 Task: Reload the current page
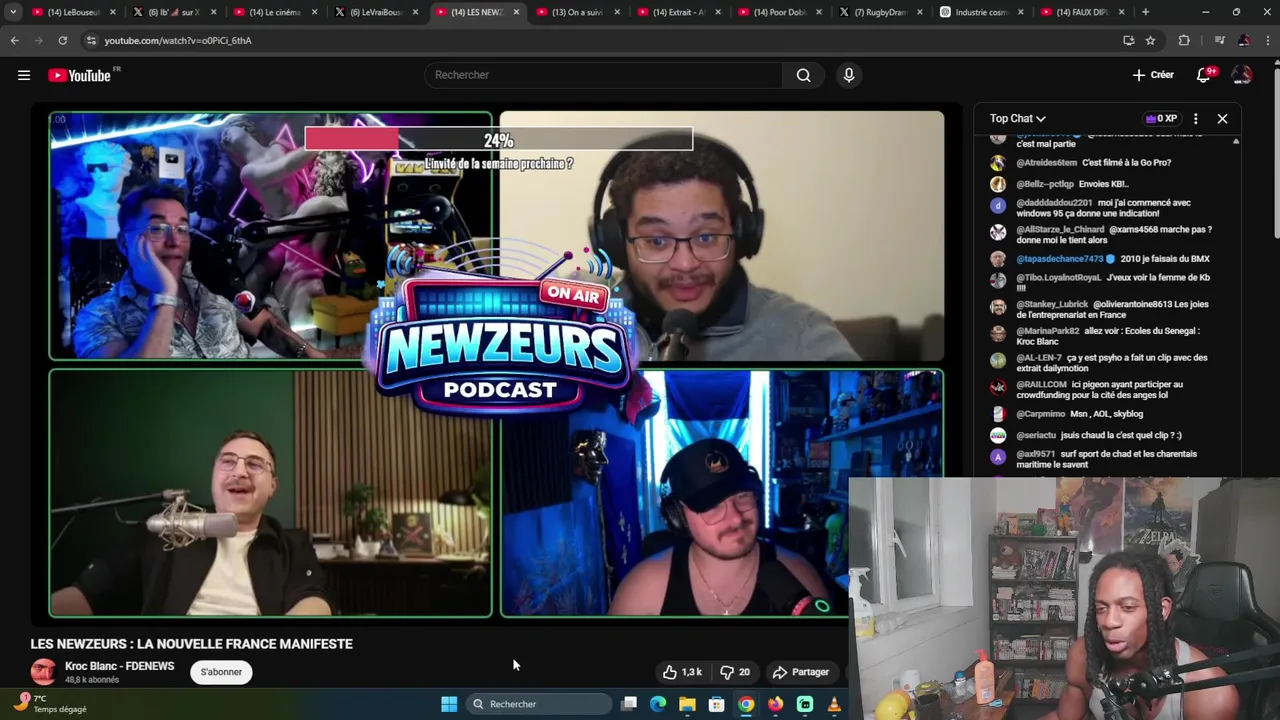tap(62, 40)
